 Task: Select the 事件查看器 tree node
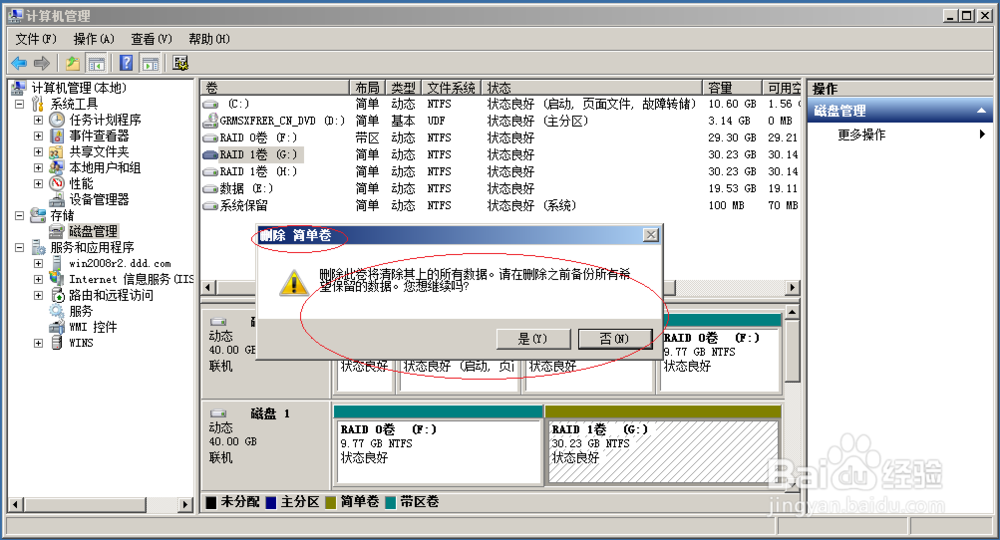pos(99,135)
